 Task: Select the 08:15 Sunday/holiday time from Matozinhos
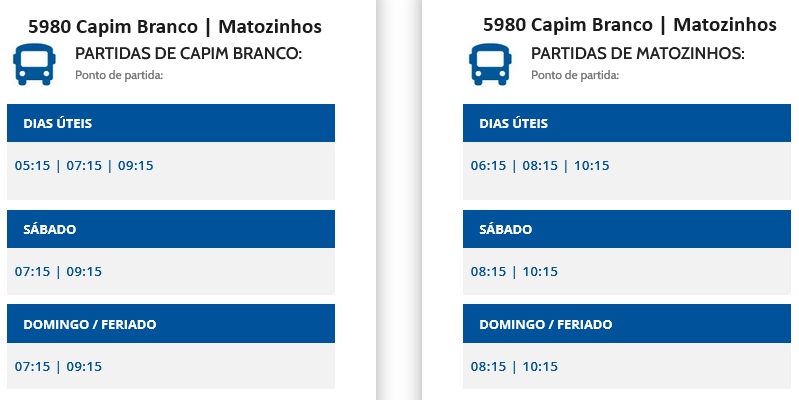489,367
